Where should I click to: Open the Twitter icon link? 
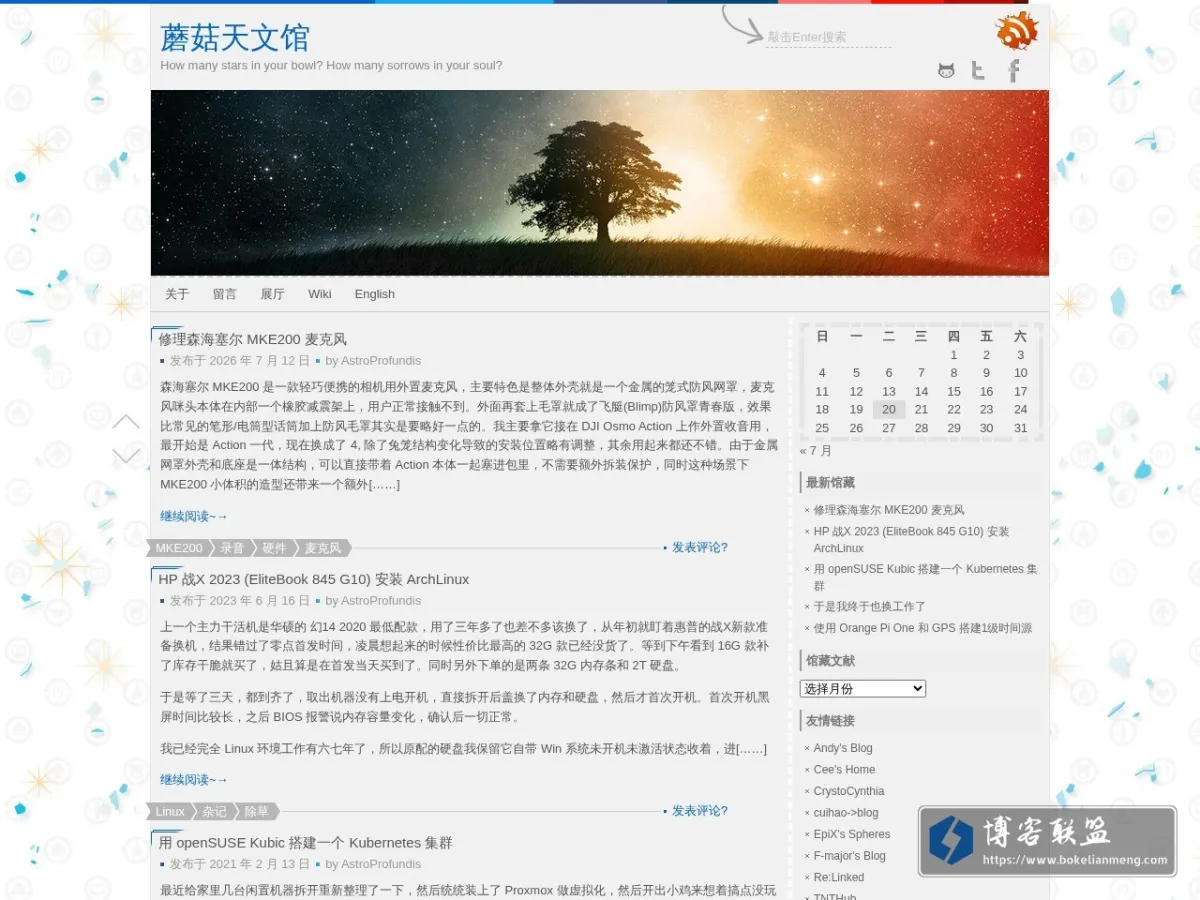tap(978, 71)
